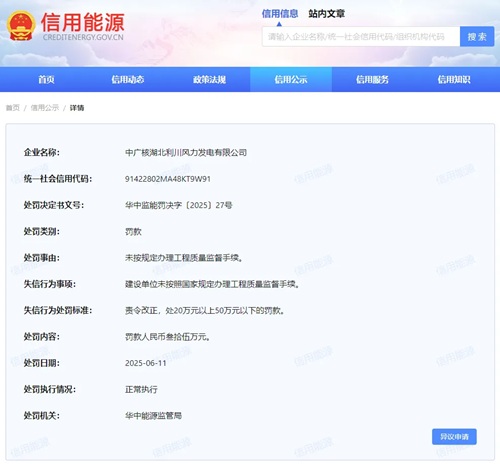Open the 信用服务 navigation menu item
The image size is (500, 464).
[x=372, y=79]
